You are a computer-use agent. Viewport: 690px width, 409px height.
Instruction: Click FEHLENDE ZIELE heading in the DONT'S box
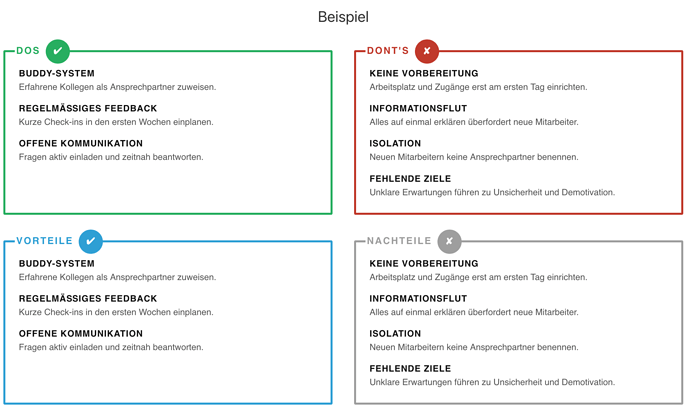pos(410,178)
